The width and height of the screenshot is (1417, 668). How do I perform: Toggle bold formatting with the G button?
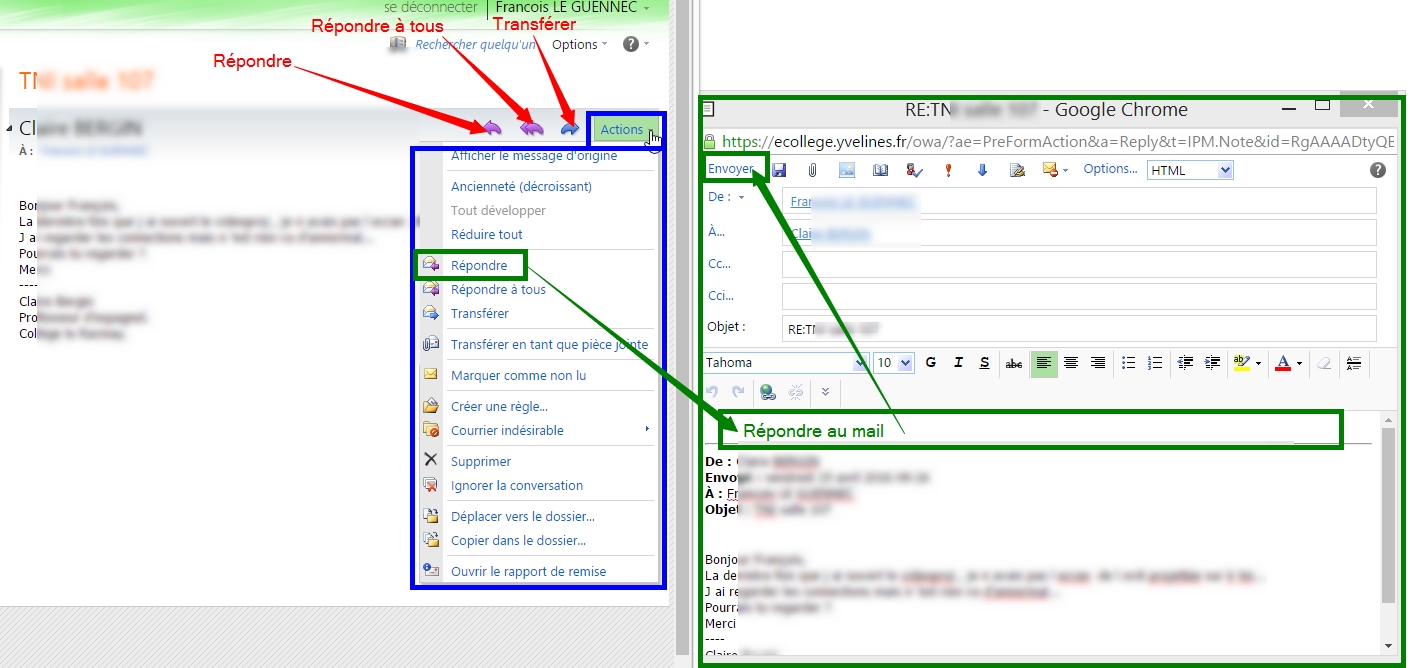(x=931, y=363)
